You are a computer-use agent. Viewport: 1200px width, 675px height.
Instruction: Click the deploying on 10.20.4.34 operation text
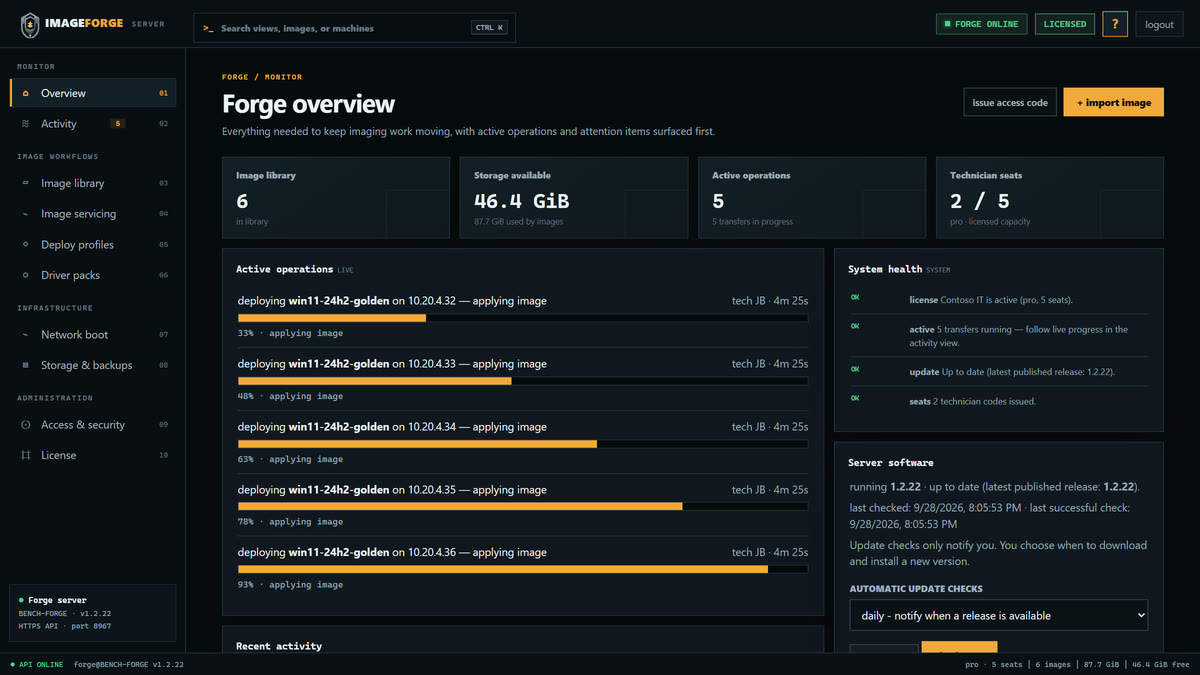click(392, 427)
